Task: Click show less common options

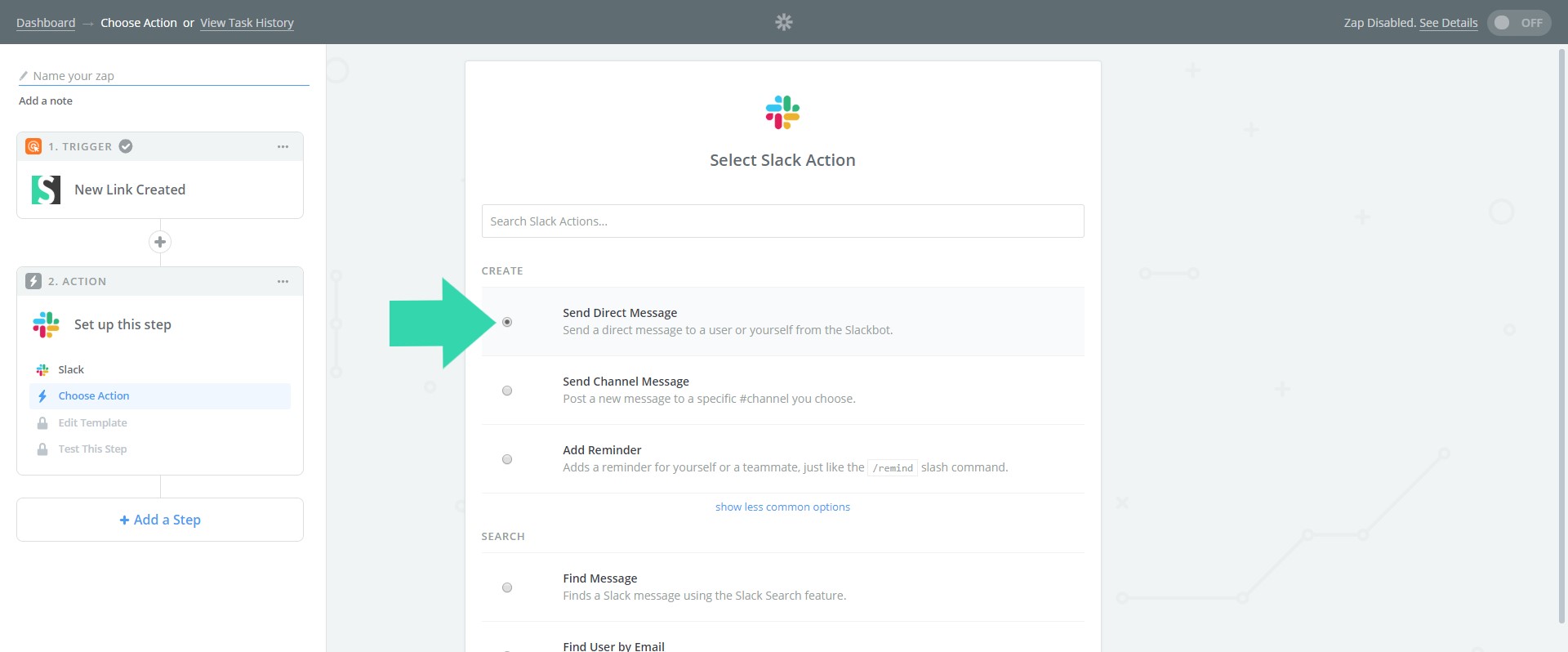Action: coord(782,507)
